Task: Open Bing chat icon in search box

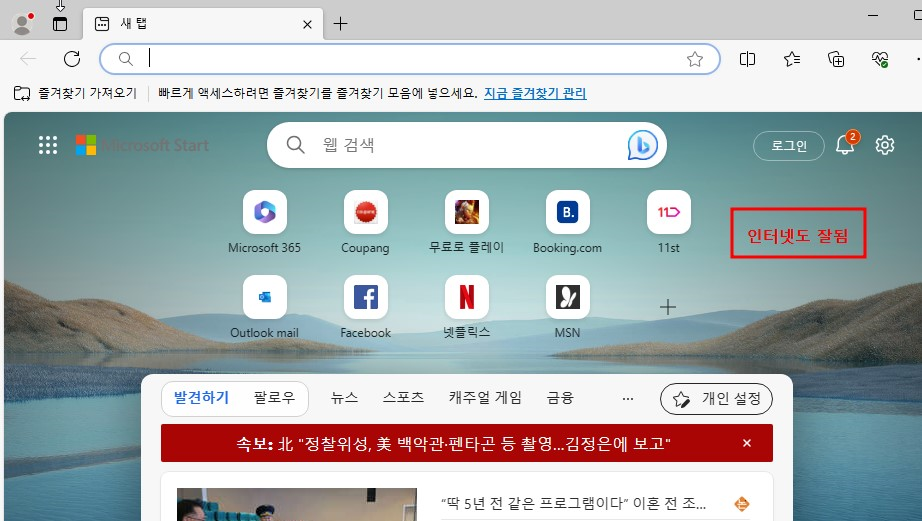Action: coord(642,145)
